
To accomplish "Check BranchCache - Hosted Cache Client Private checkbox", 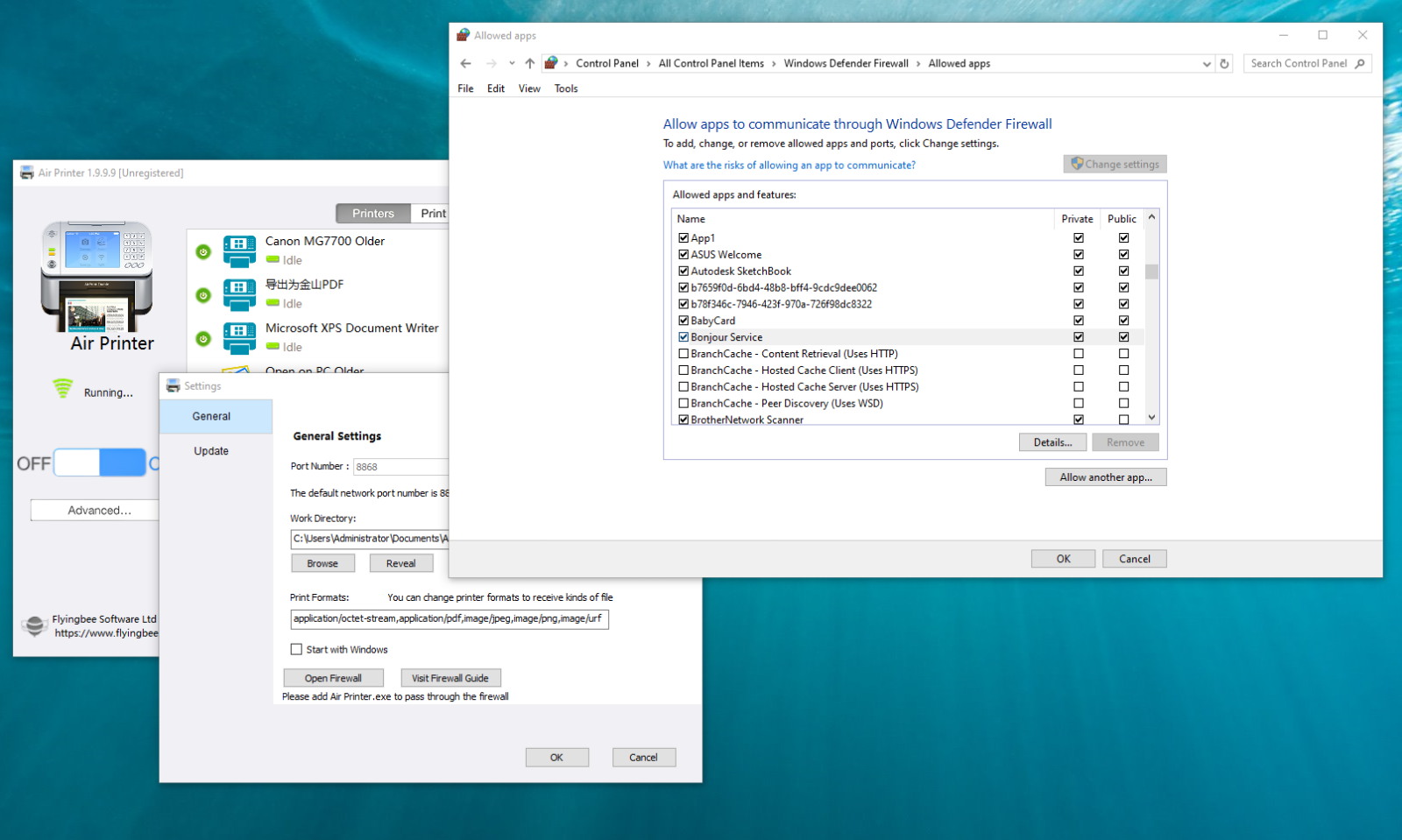I will 1079,370.
